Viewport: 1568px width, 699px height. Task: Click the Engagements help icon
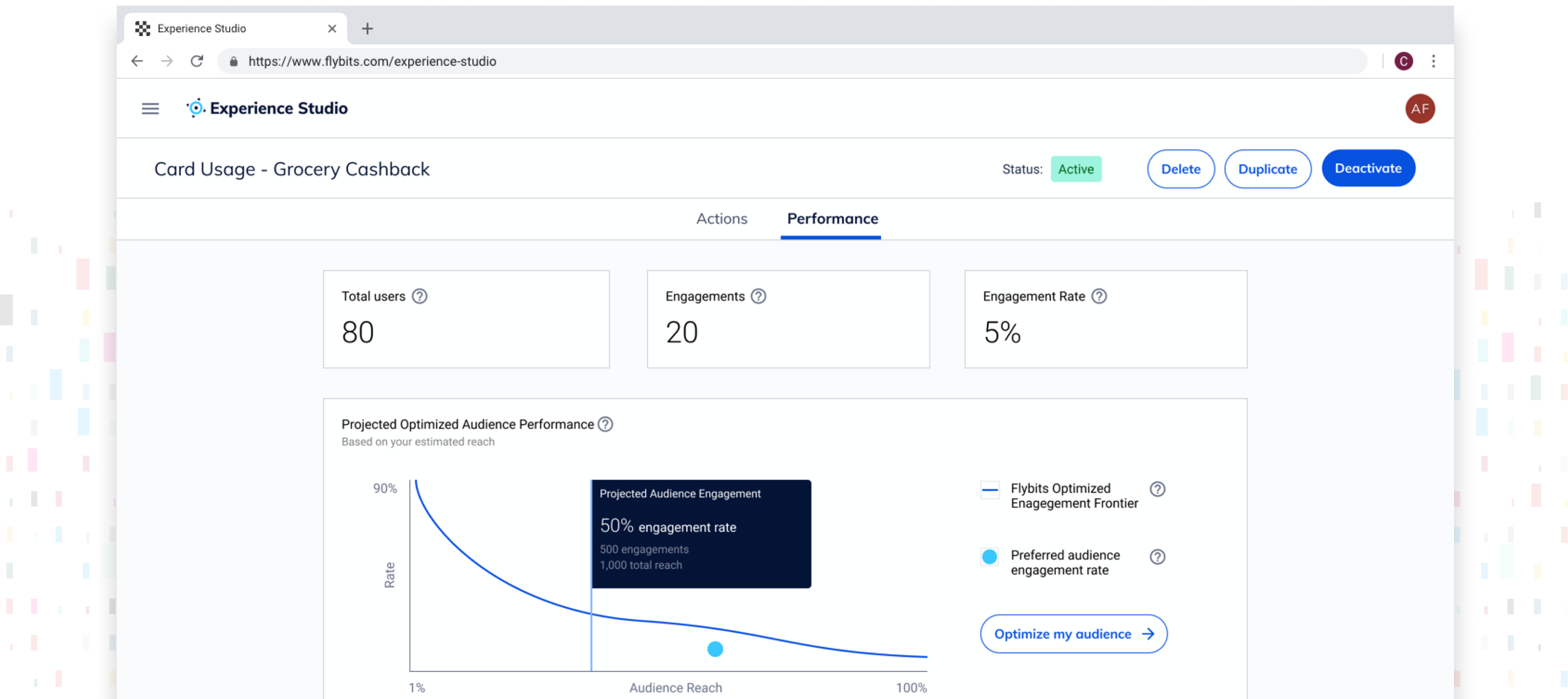pos(758,296)
